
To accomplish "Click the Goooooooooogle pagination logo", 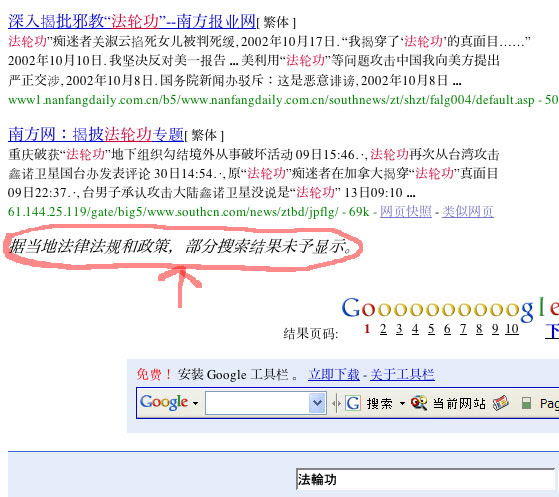I will tap(450, 309).
